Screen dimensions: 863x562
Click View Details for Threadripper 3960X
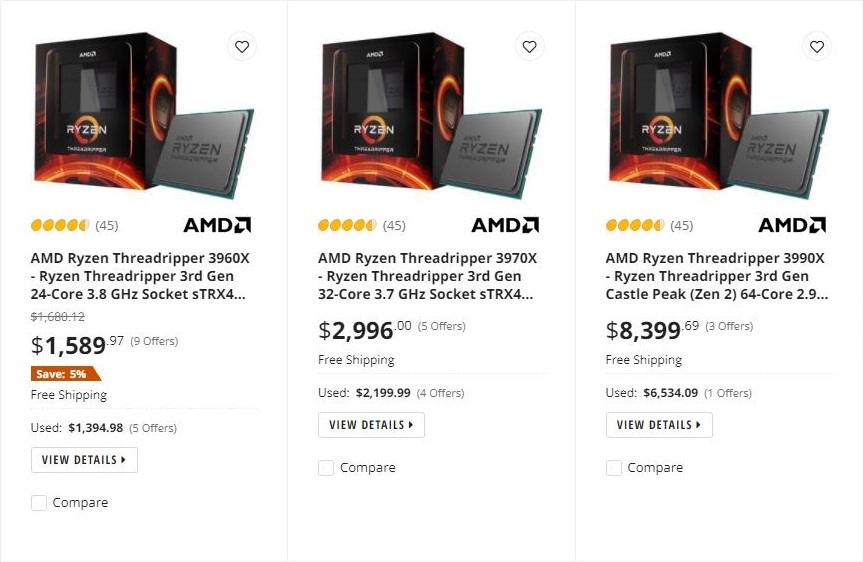(x=84, y=460)
